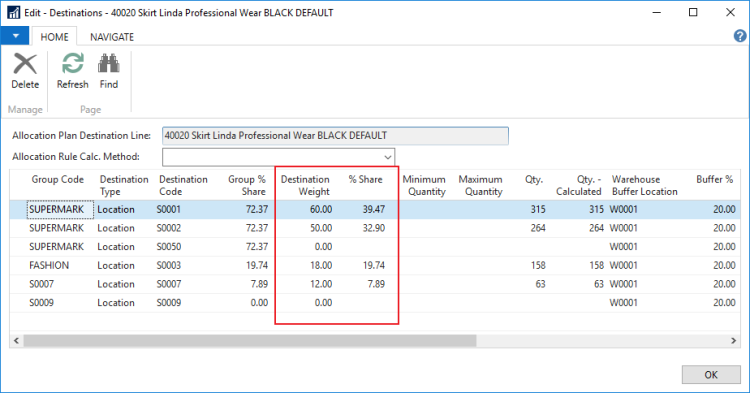Click Group % Share 7.89 for S0007
The width and height of the screenshot is (750, 393).
tap(259, 284)
